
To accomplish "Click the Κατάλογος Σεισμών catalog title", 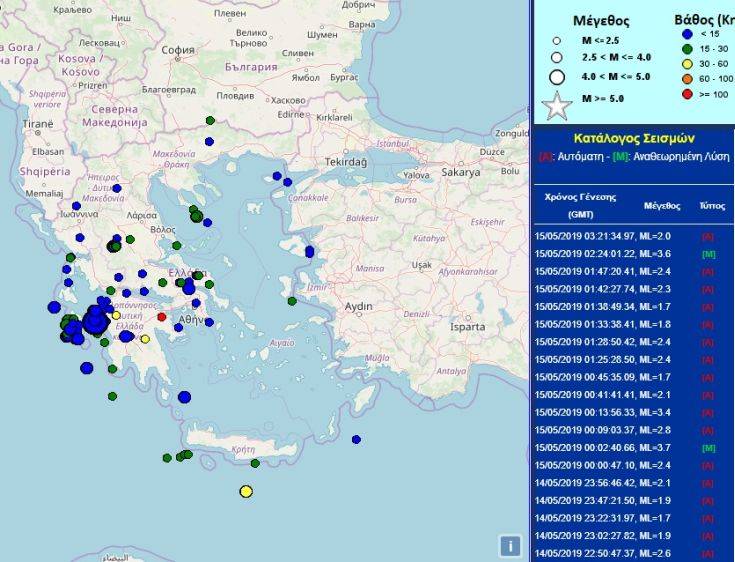I will 633,138.
